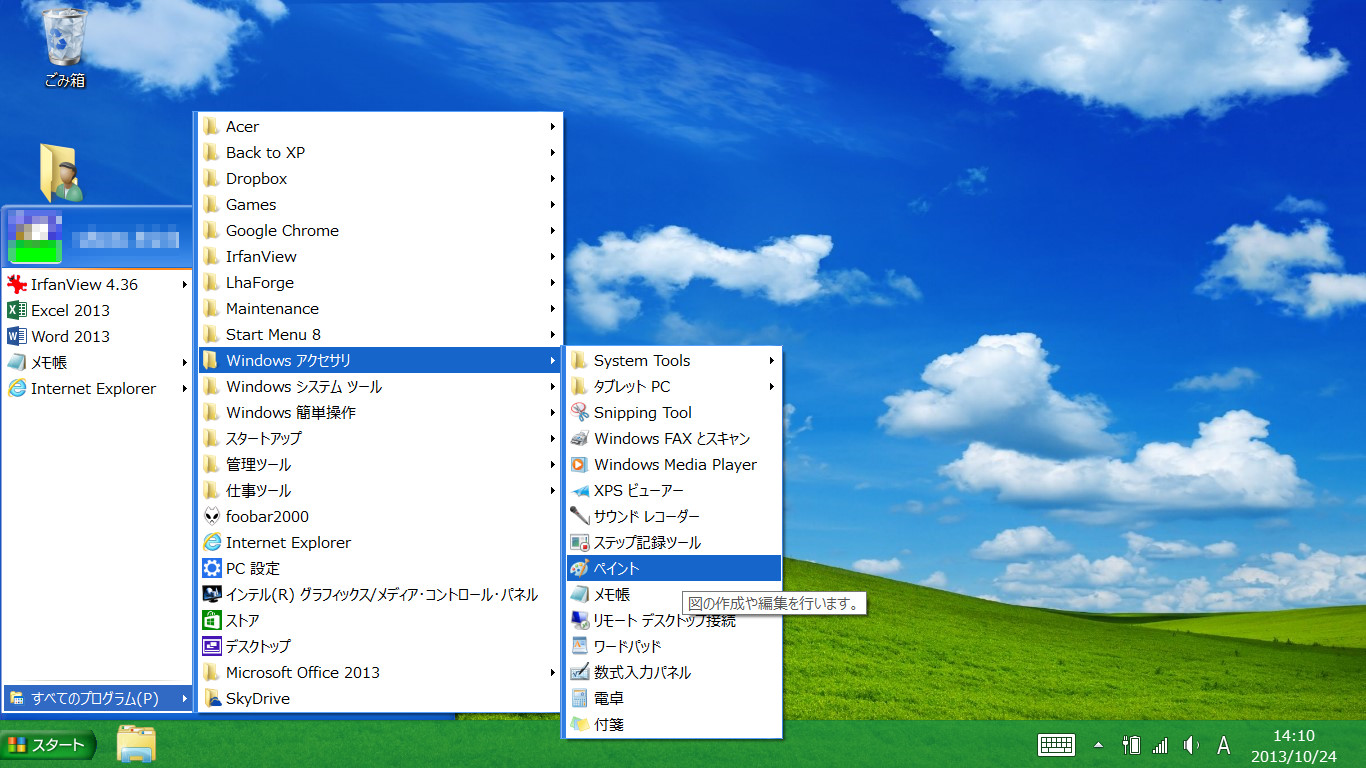
Task: Open メモ帳 in the accessories submenu
Action: point(673,594)
